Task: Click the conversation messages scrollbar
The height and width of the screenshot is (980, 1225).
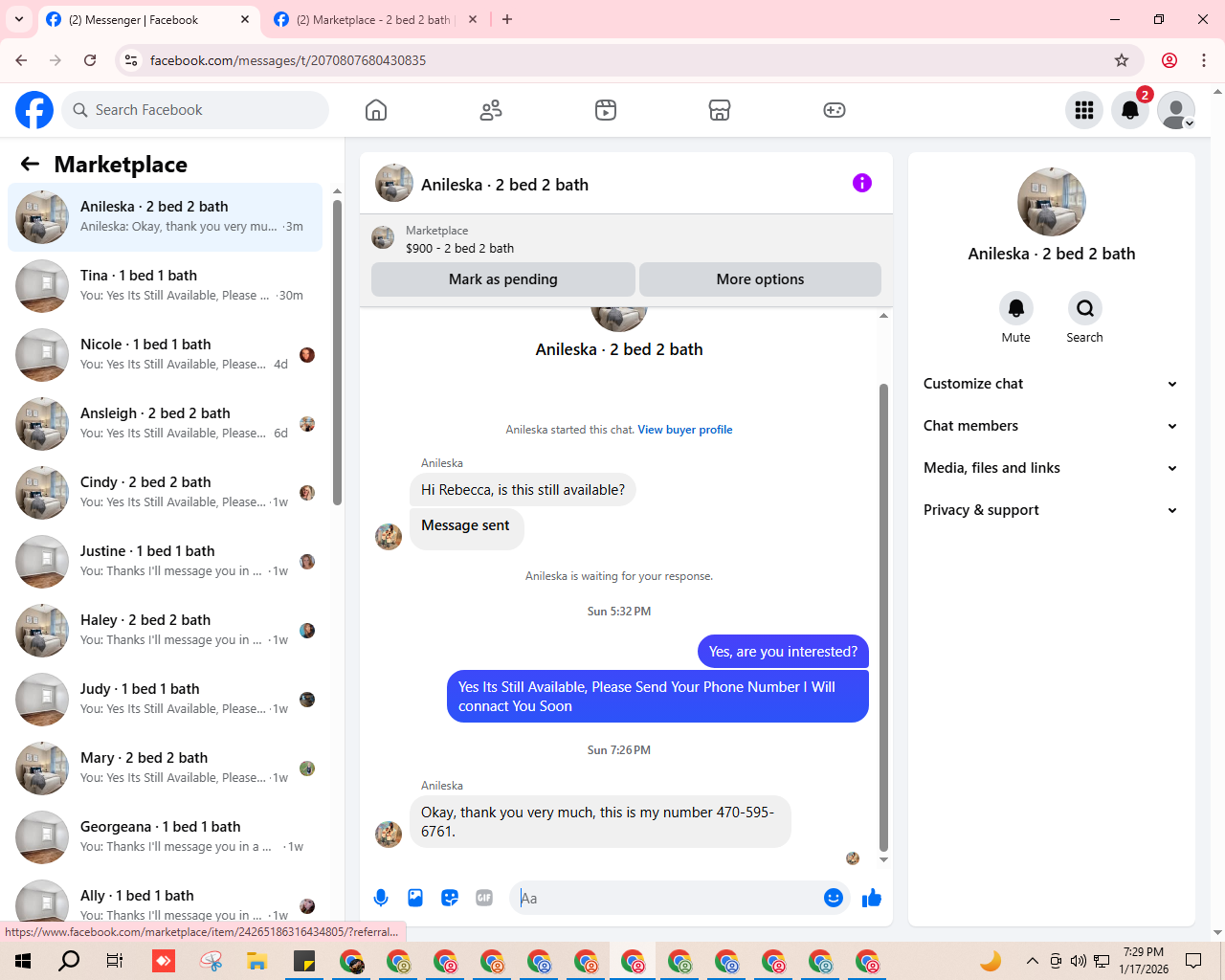Action: pyautogui.click(x=883, y=617)
